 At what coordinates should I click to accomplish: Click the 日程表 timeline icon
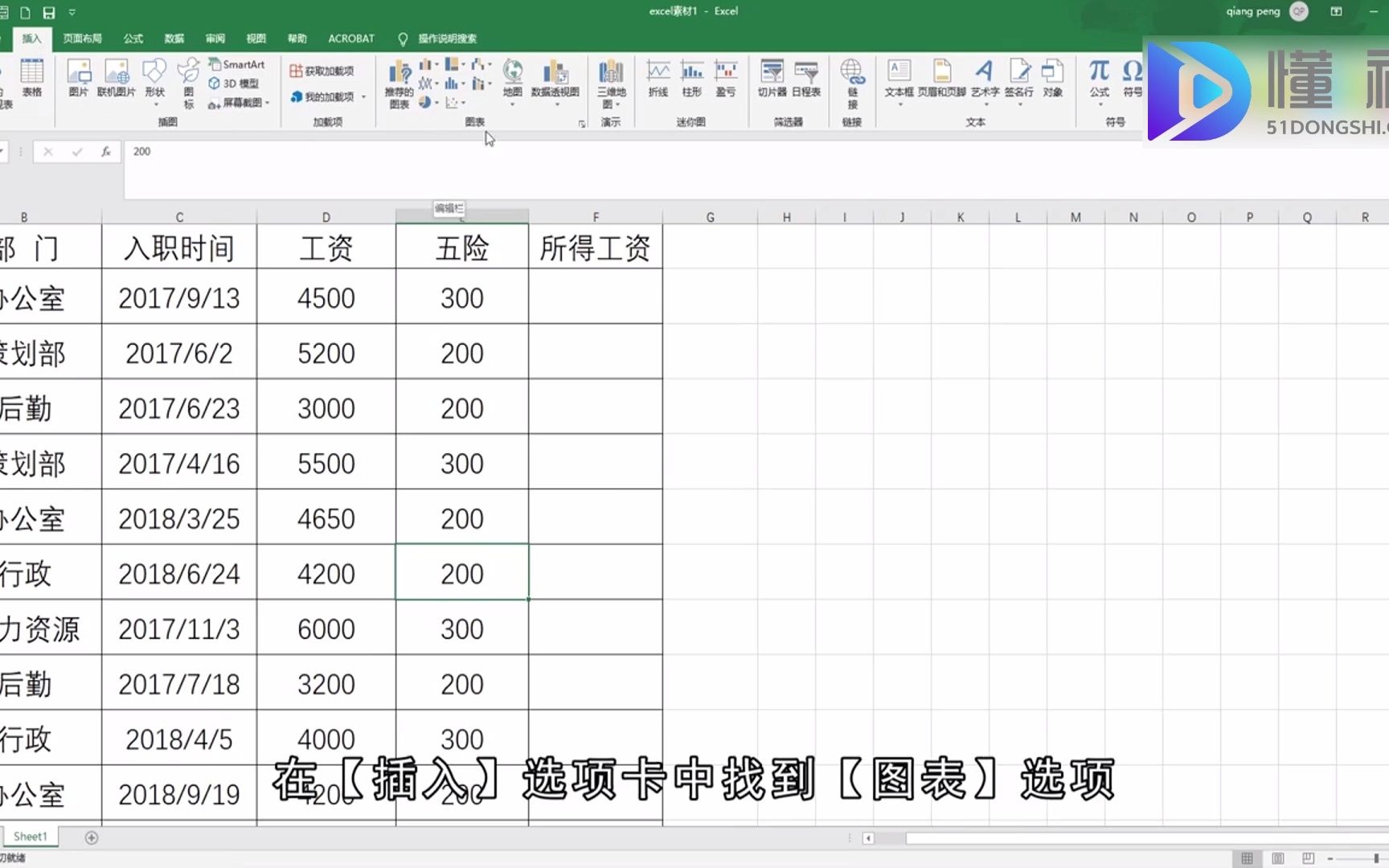point(806,78)
